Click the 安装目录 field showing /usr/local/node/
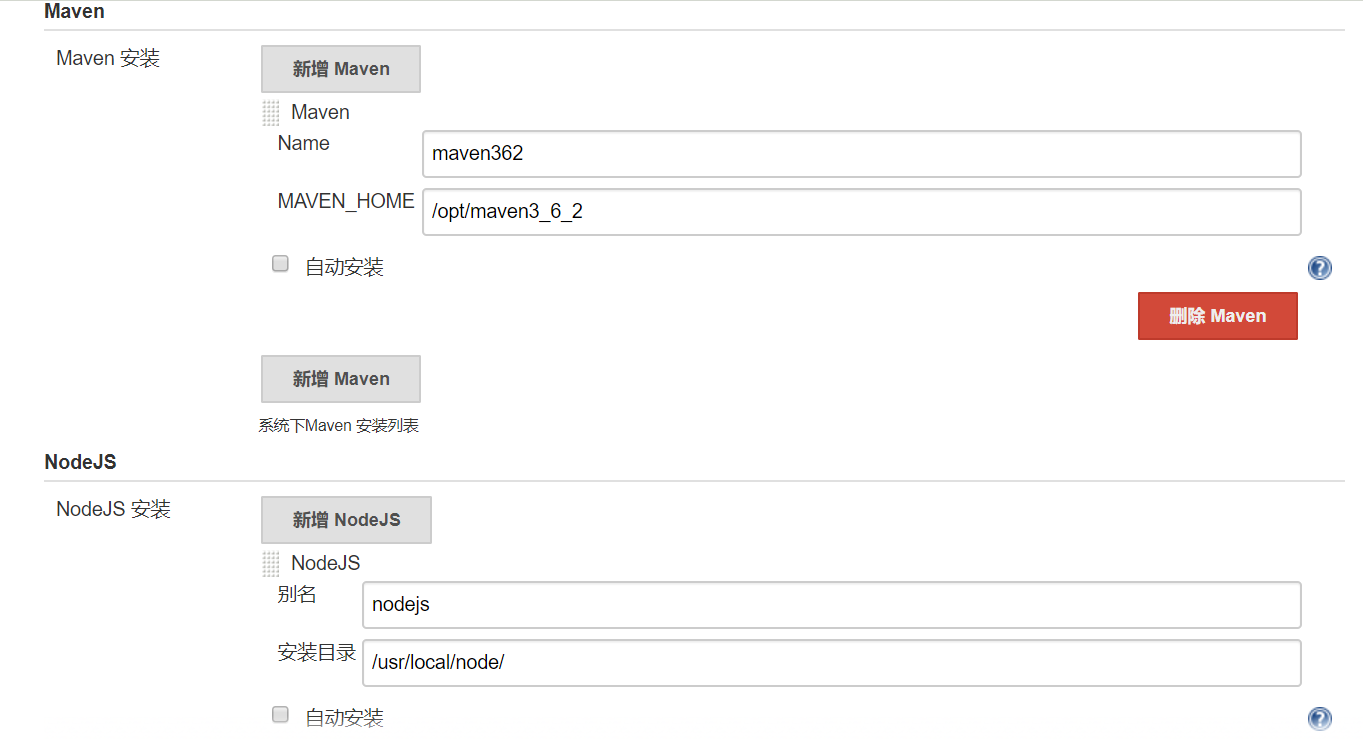Viewport: 1363px width, 751px height. [x=832, y=663]
